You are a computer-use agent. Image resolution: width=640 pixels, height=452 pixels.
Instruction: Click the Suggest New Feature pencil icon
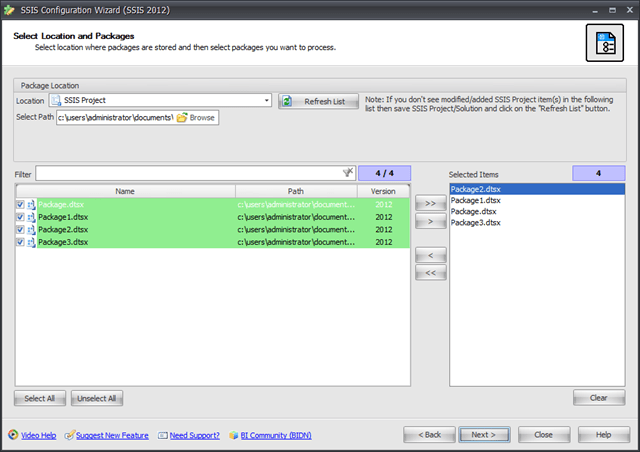point(69,435)
